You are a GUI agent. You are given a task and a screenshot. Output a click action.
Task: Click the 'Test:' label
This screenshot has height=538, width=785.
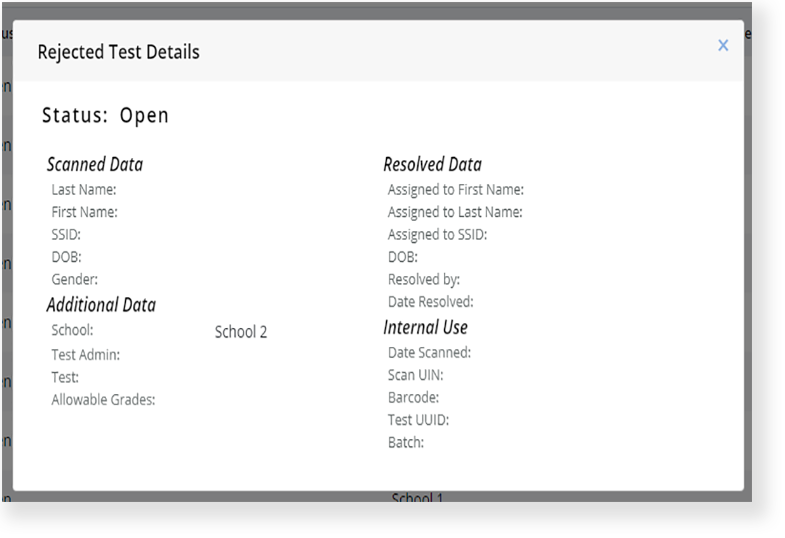[x=65, y=377]
